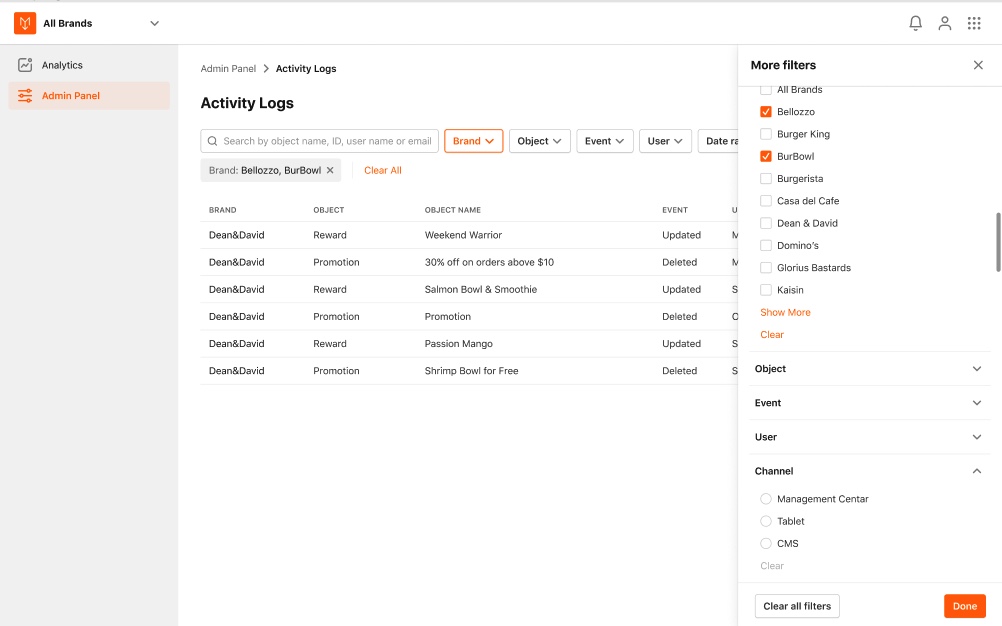Viewport: 1002px width, 626px height.
Task: Click the EVENT column header
Action: tap(675, 210)
